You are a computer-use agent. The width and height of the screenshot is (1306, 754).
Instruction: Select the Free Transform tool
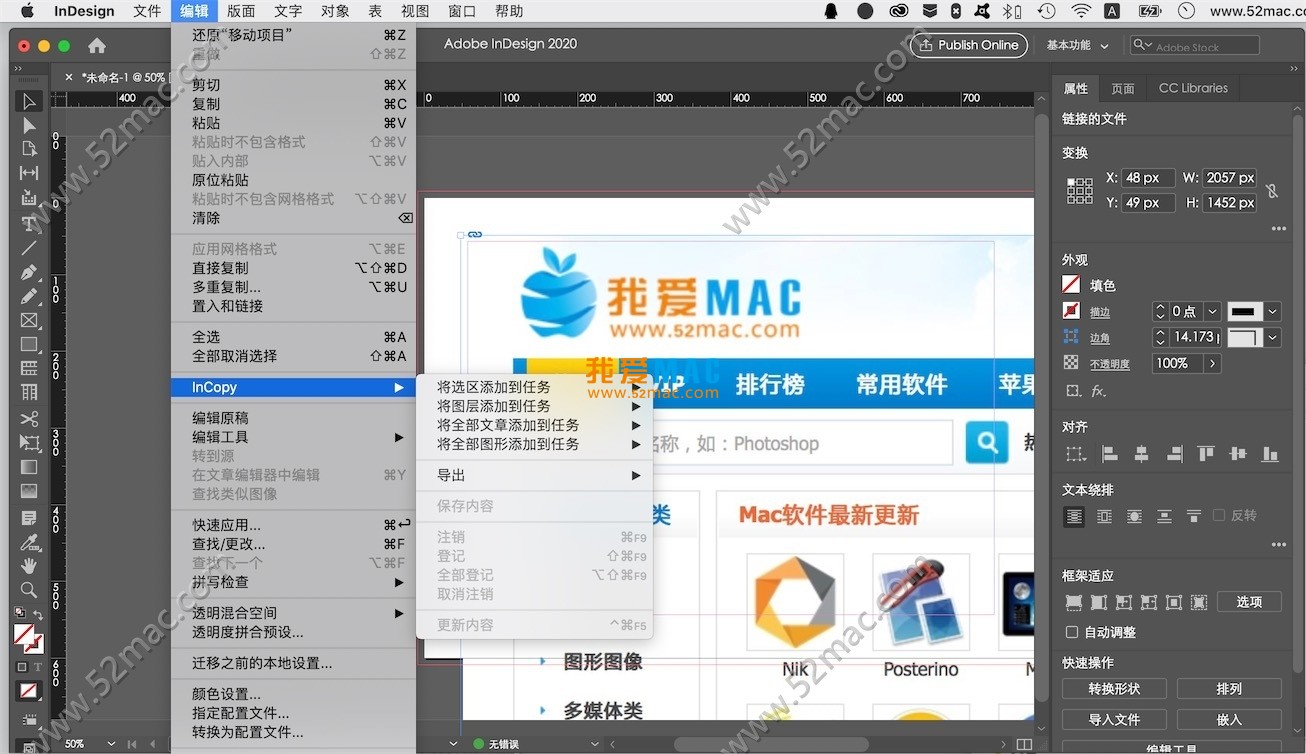[x=29, y=442]
